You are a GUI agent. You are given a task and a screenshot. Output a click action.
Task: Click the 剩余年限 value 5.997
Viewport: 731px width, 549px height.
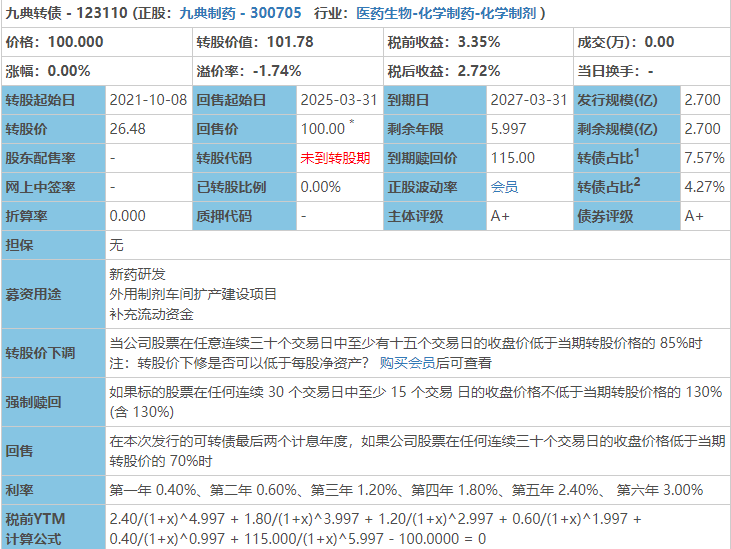point(508,129)
